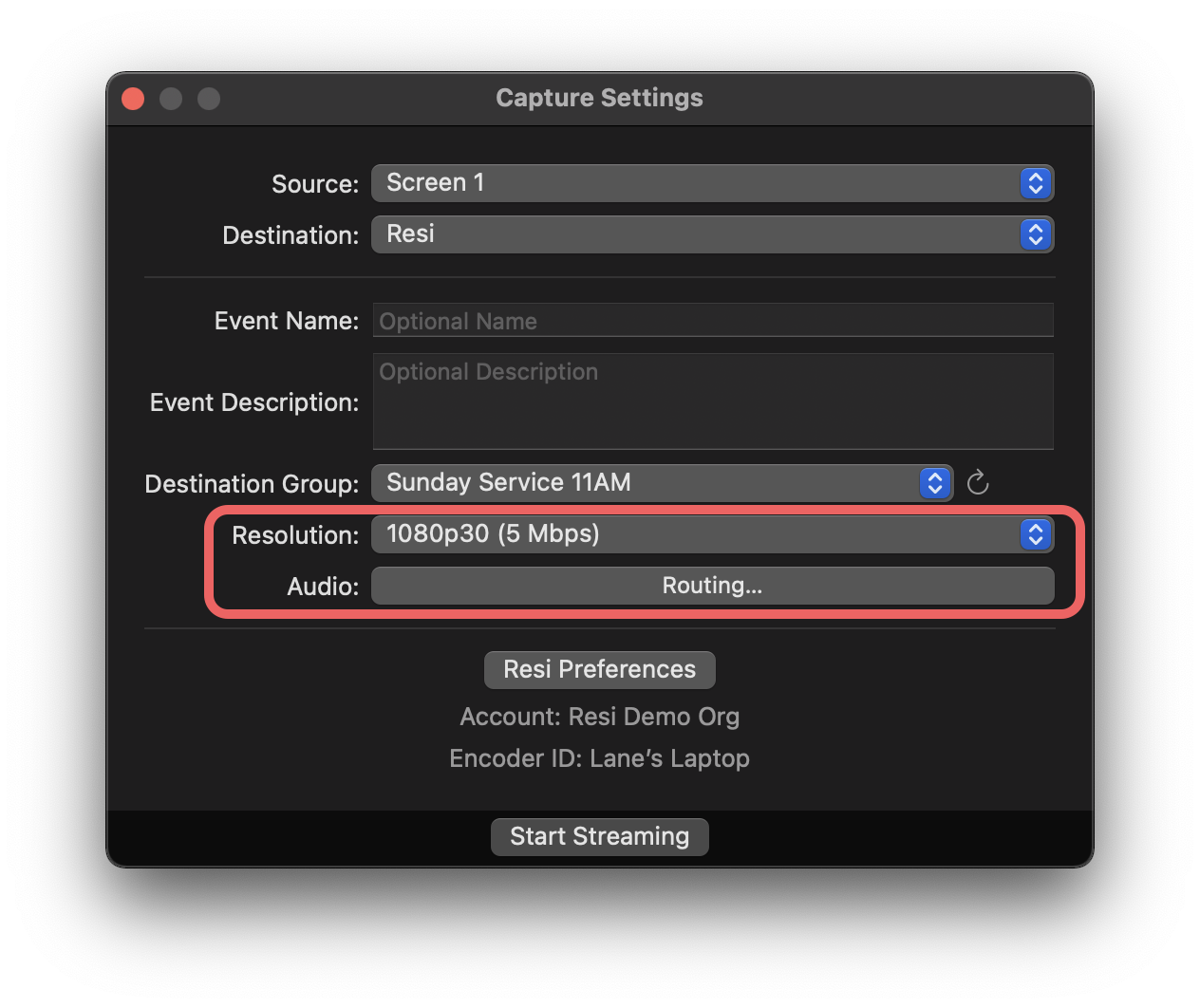Click the refresh icon next to Destination Group

coord(979,483)
